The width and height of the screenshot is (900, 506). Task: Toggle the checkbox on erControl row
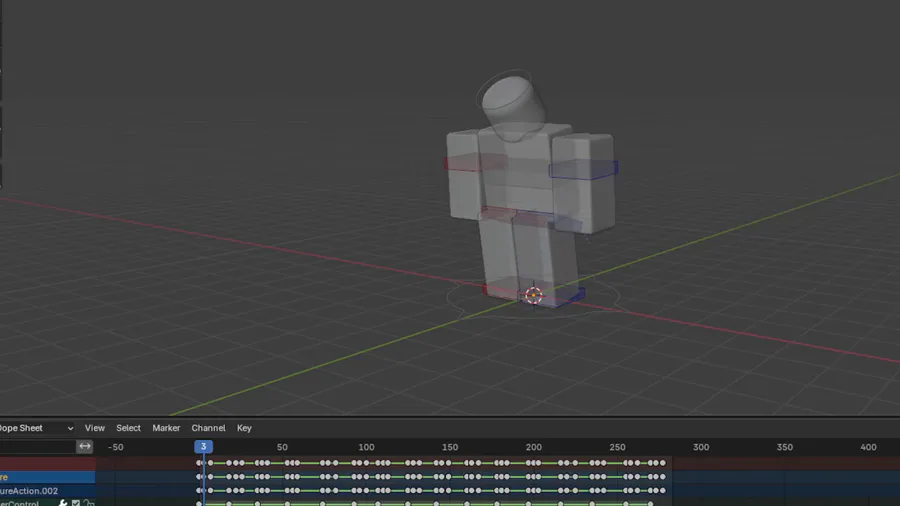coord(76,503)
